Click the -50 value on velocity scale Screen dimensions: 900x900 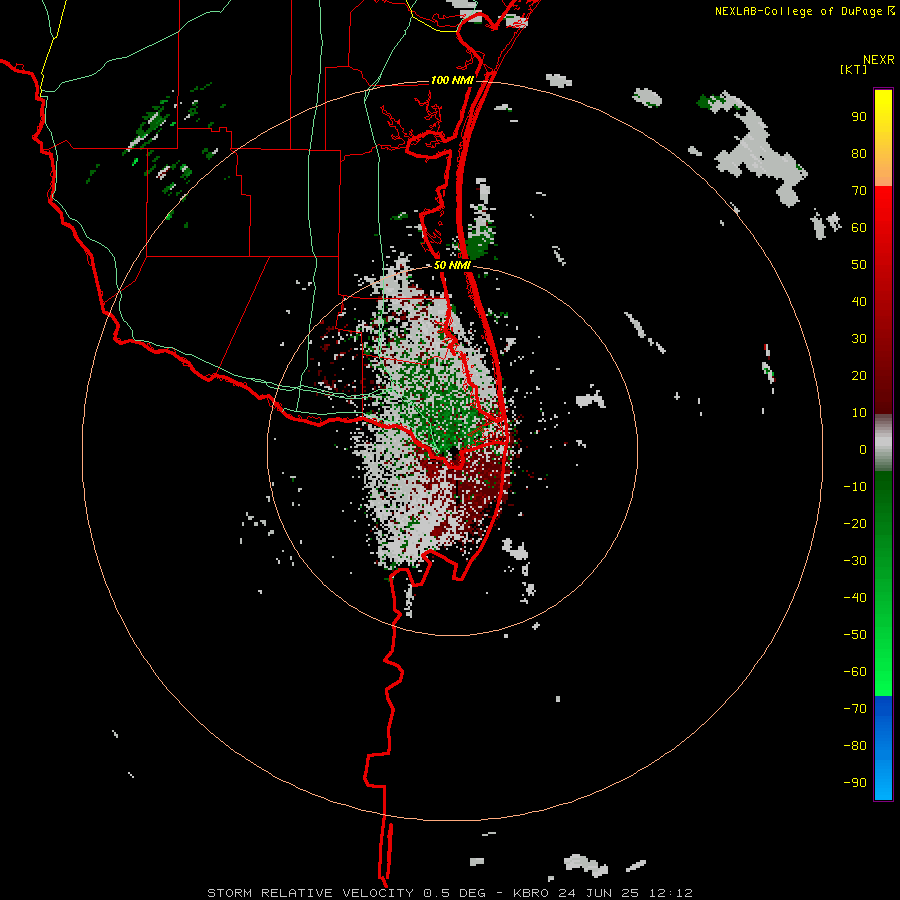click(x=855, y=635)
